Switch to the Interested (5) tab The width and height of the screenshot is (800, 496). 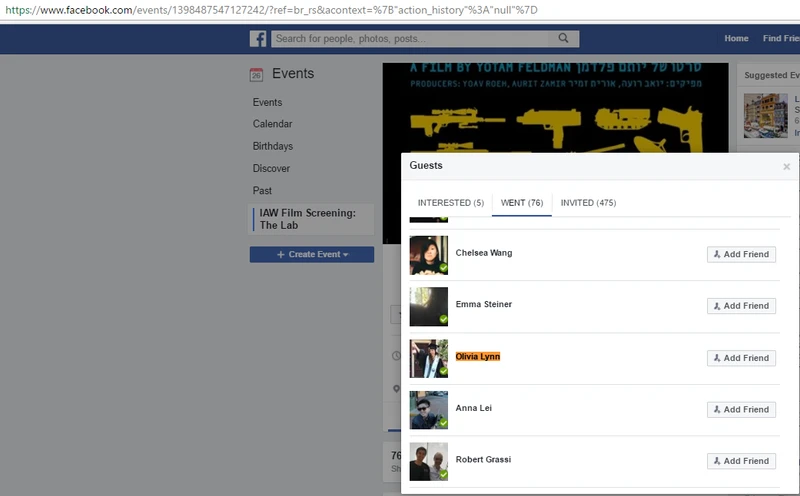(451, 203)
